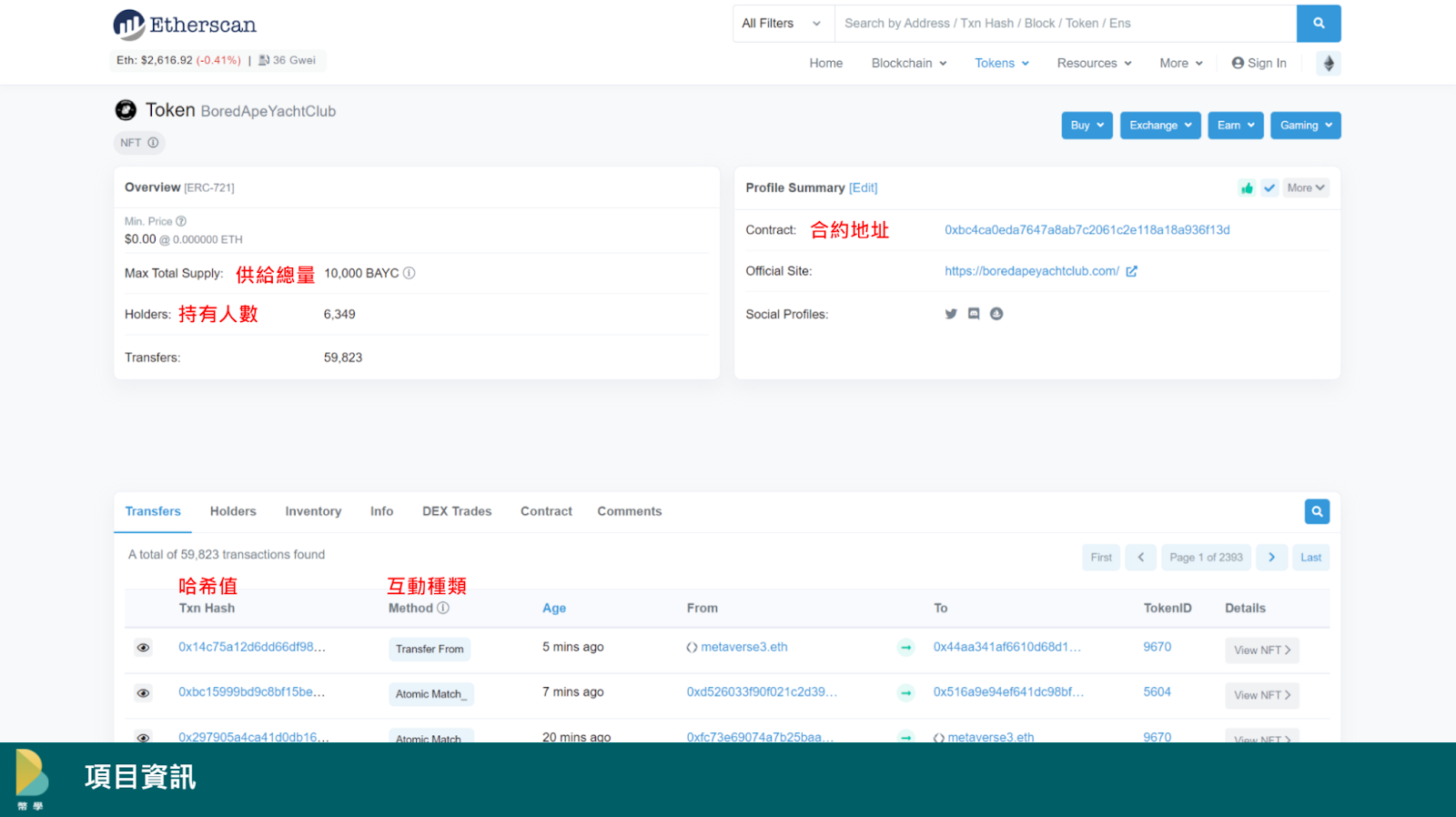Go to next page with right chevron
The height and width of the screenshot is (817, 1456).
pos(1271,558)
